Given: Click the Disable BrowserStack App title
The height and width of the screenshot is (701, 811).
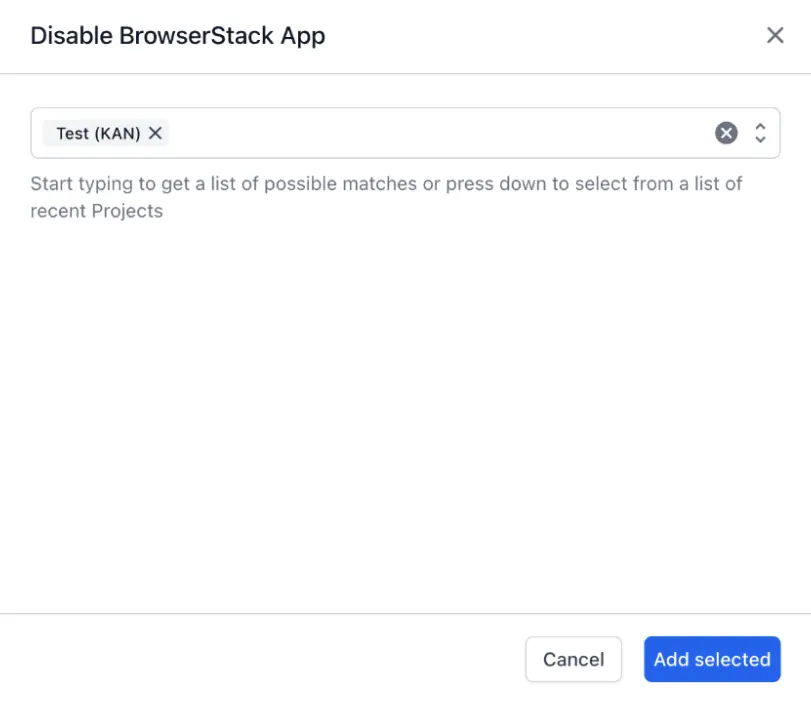Looking at the screenshot, I should 177,35.
